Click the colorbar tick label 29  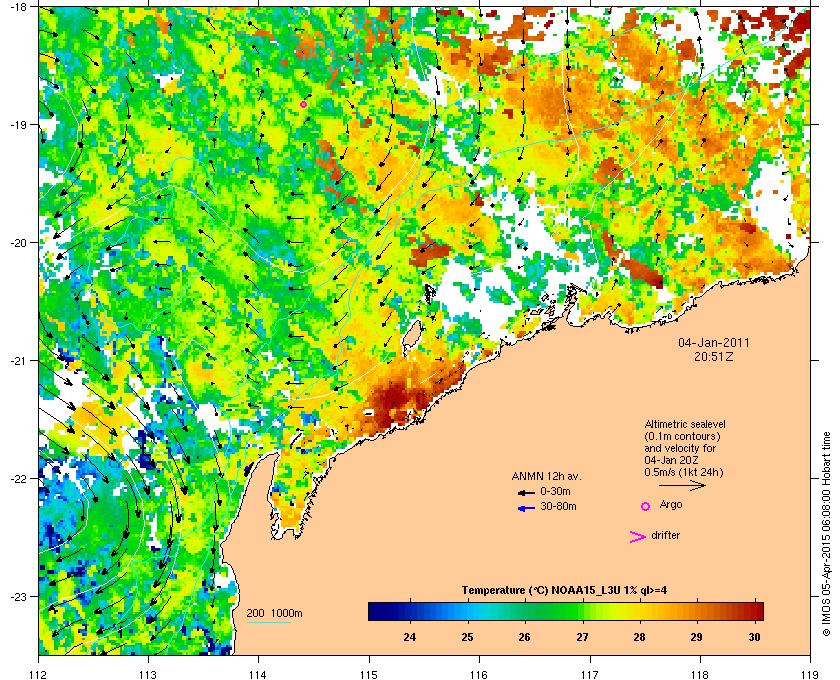(696, 637)
